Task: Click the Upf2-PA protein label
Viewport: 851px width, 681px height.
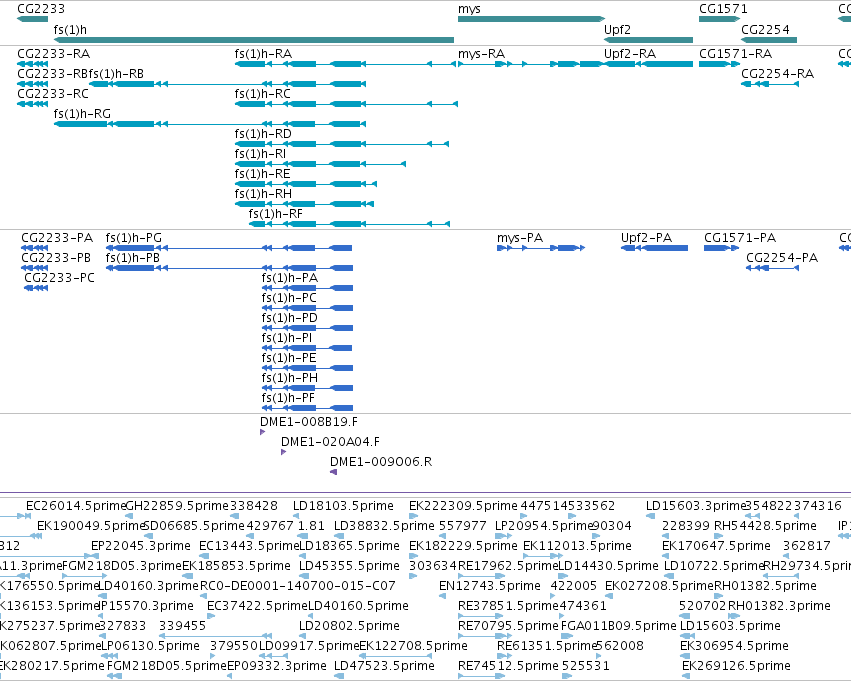Action: pos(646,238)
